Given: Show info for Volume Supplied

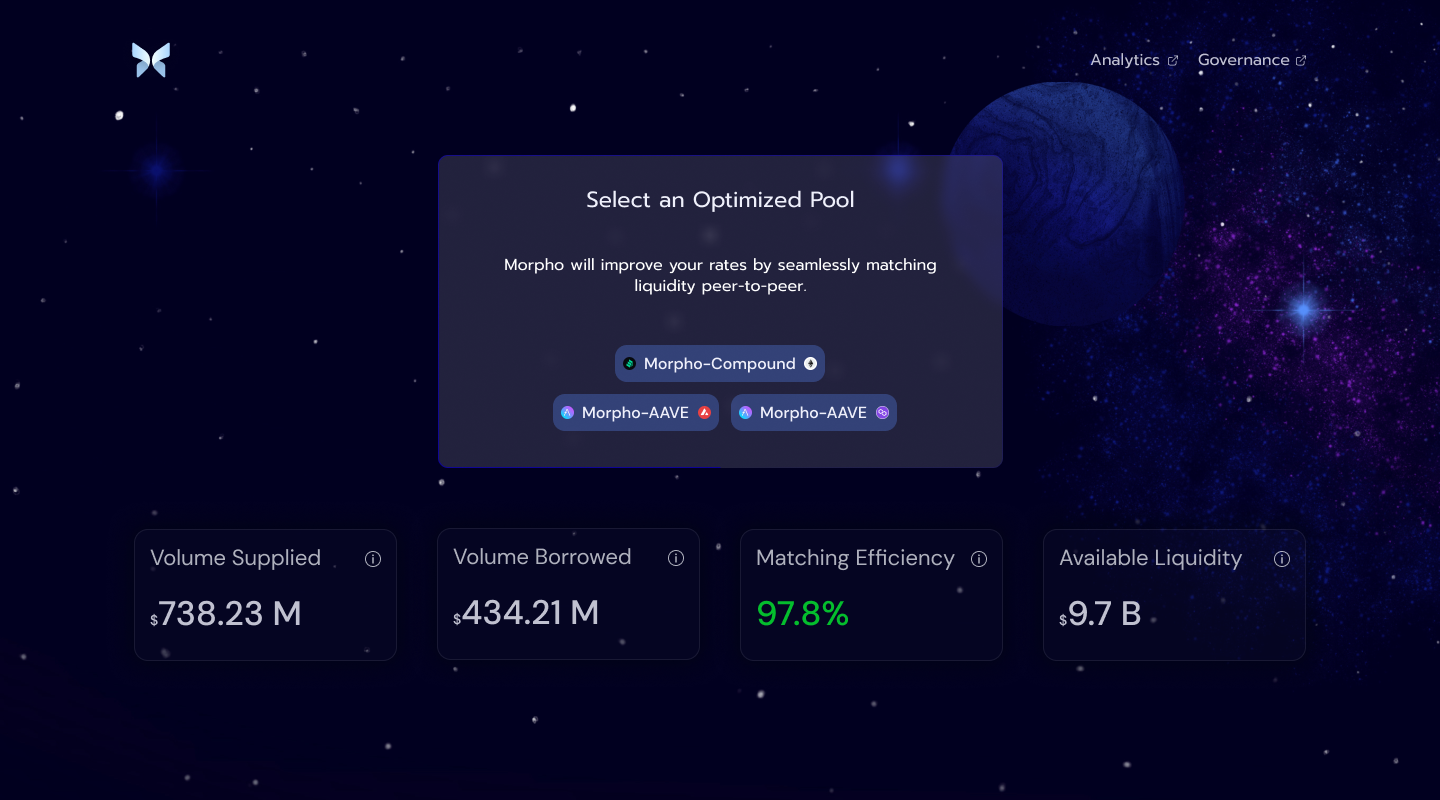Looking at the screenshot, I should click(x=373, y=559).
